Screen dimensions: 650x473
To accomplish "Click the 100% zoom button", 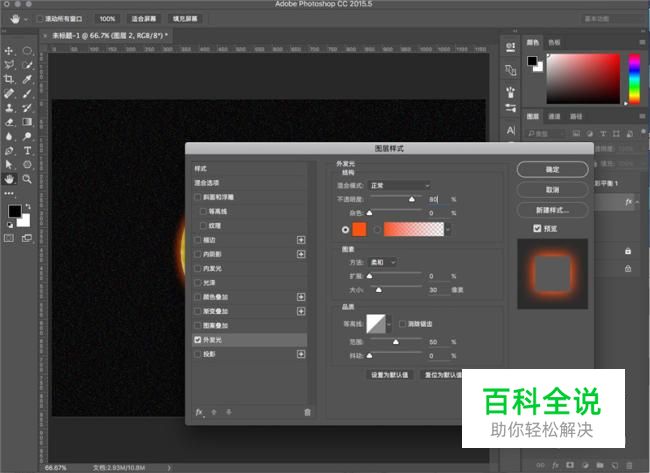I will tap(107, 19).
